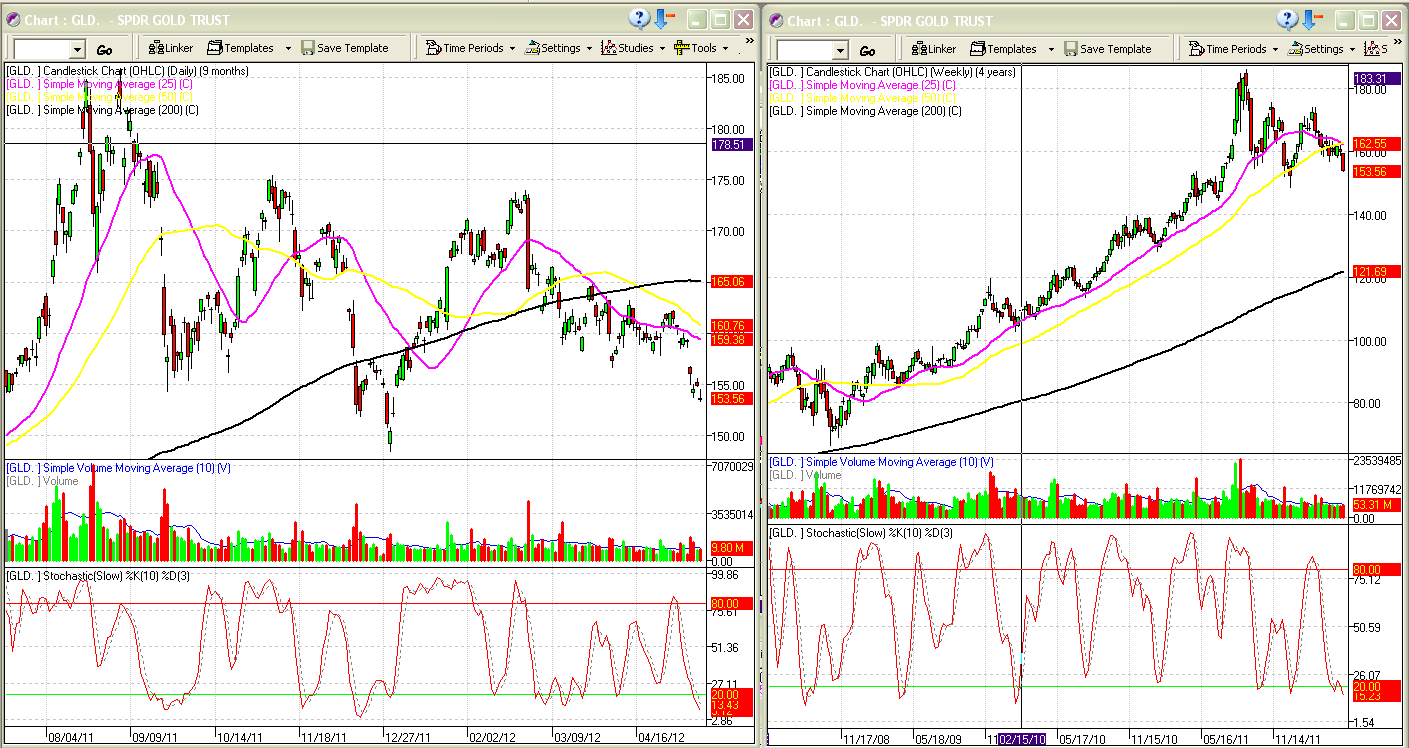Open Tools menu in the daily chart toolbar

point(702,48)
